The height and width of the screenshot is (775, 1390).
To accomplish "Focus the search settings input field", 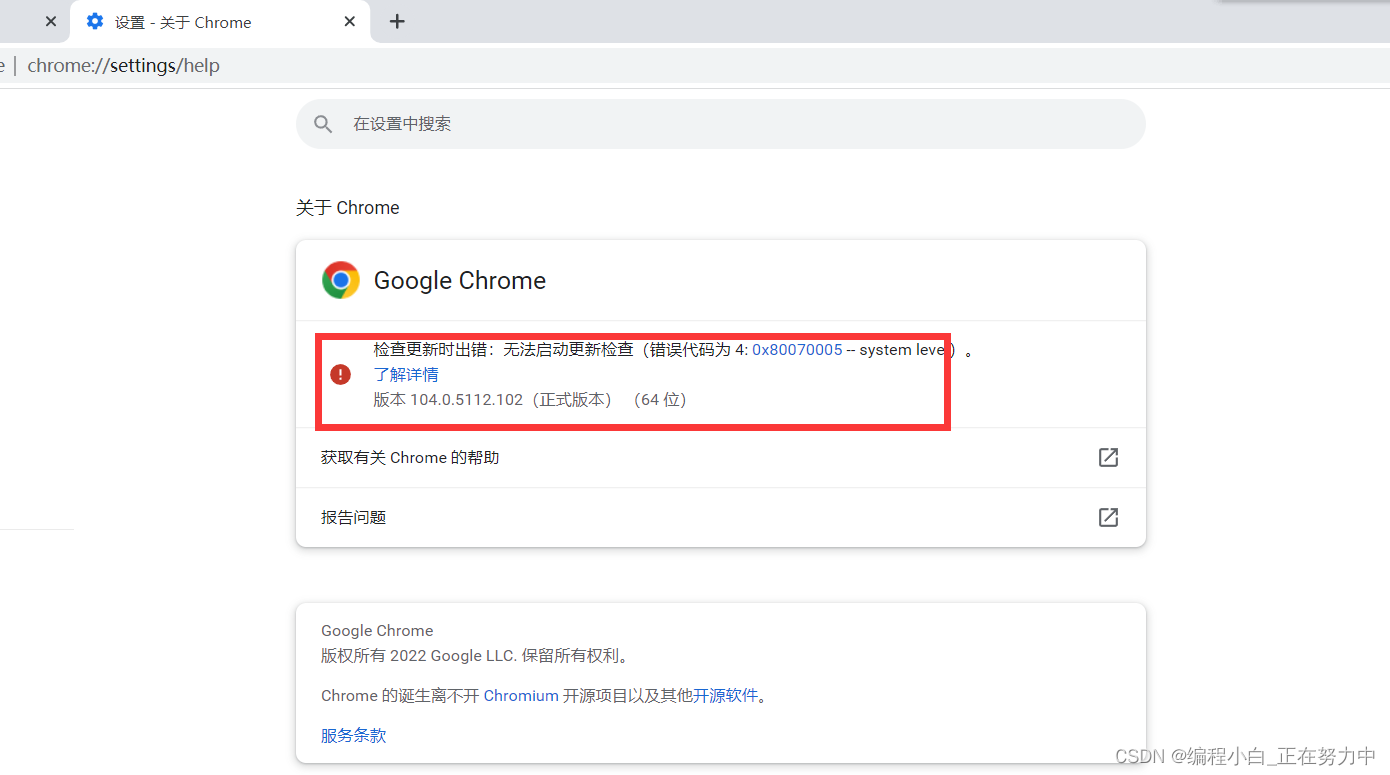I will [x=720, y=124].
